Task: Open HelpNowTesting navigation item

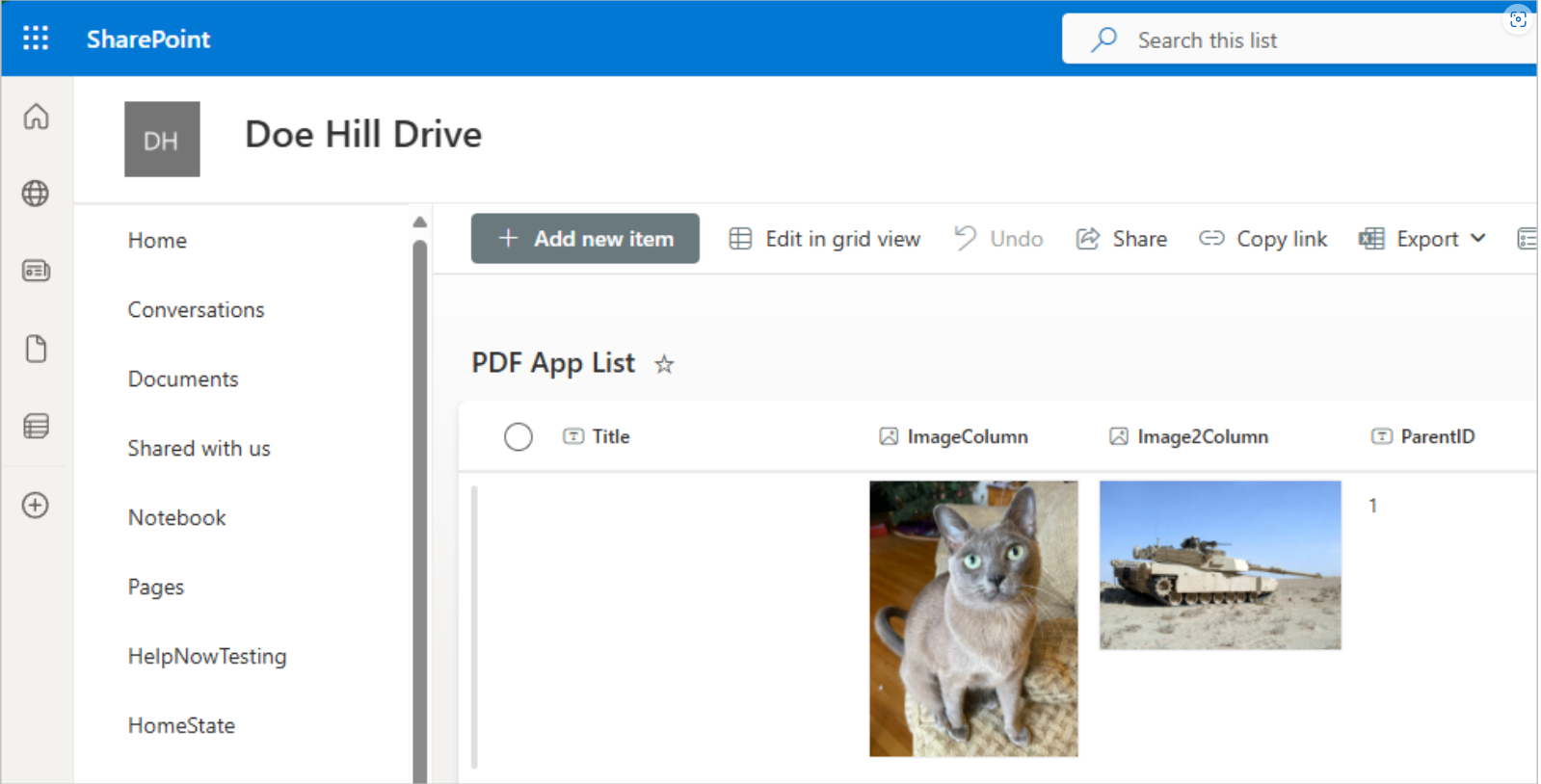Action: (x=207, y=657)
